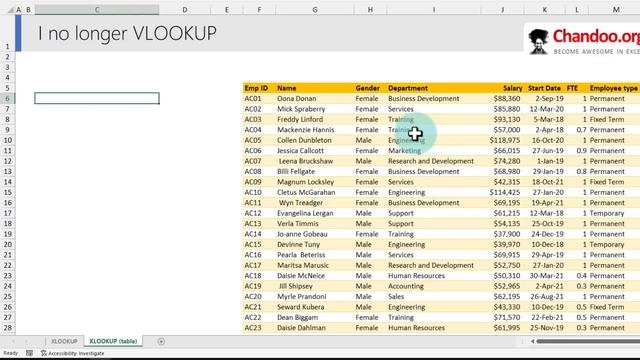Image resolution: width=640 pixels, height=360 pixels.
Task: Select start date cell '18-Oct-21'
Action: click(544, 182)
